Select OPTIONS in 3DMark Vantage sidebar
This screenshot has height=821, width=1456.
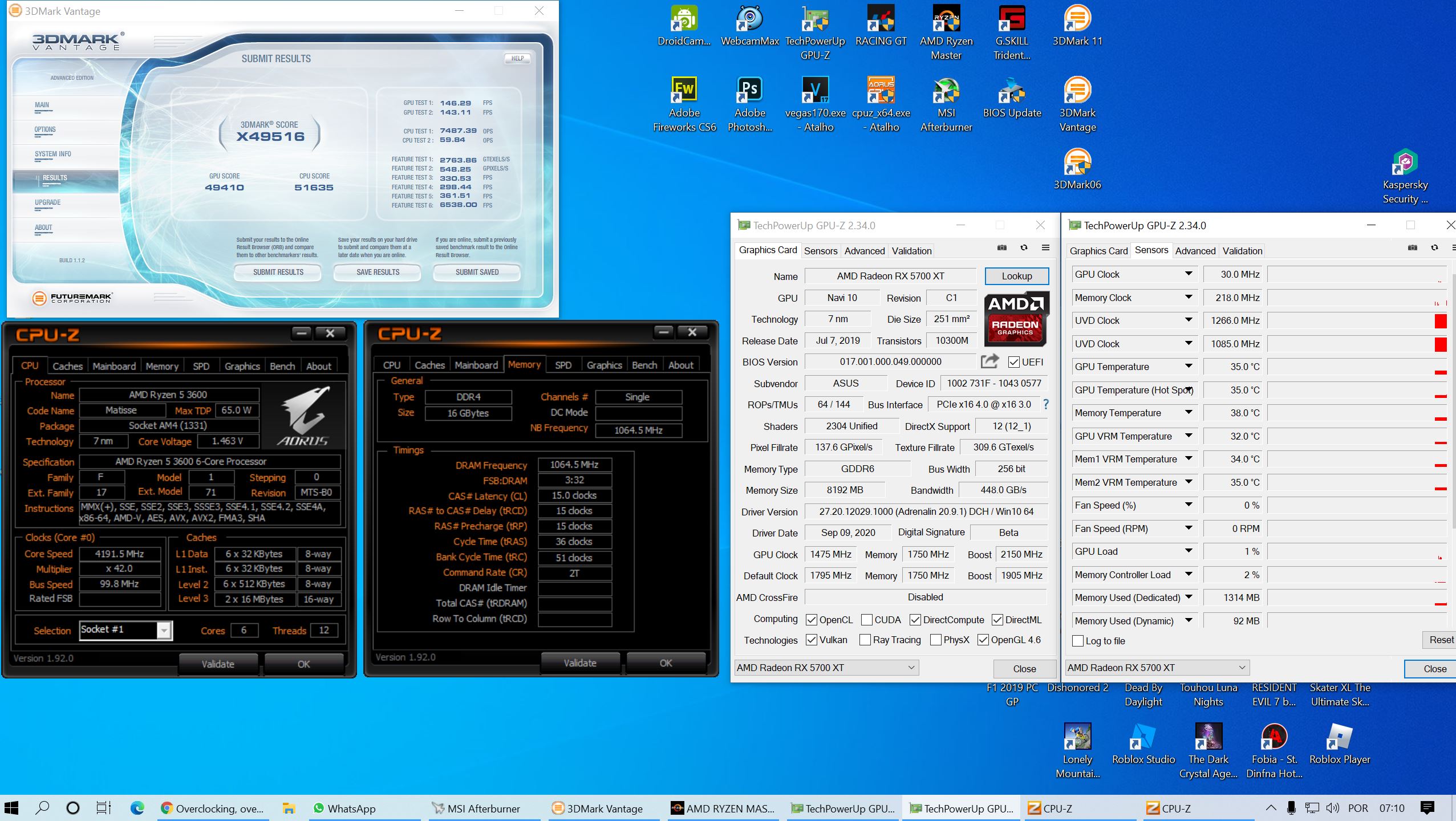coord(45,129)
